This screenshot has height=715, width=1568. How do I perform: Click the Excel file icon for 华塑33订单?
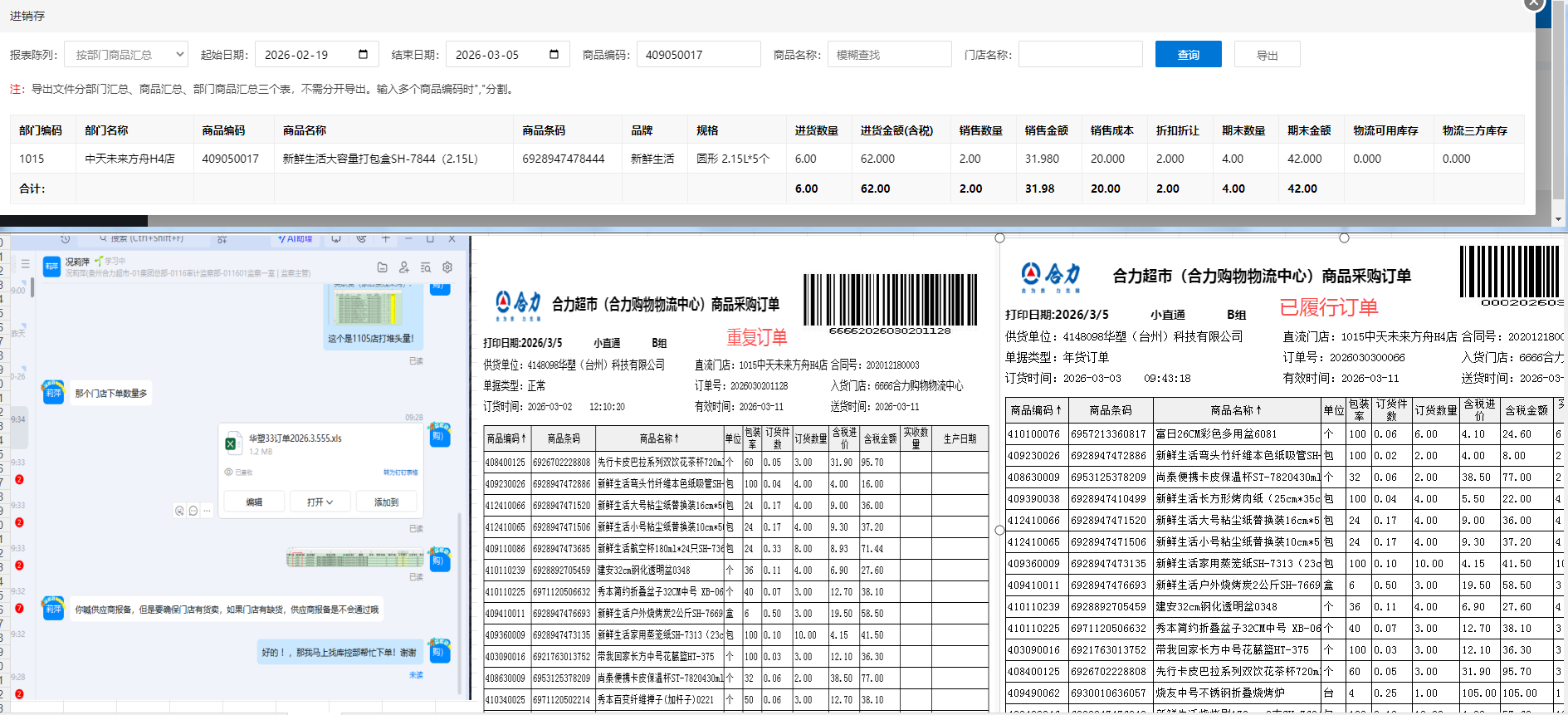point(231,444)
